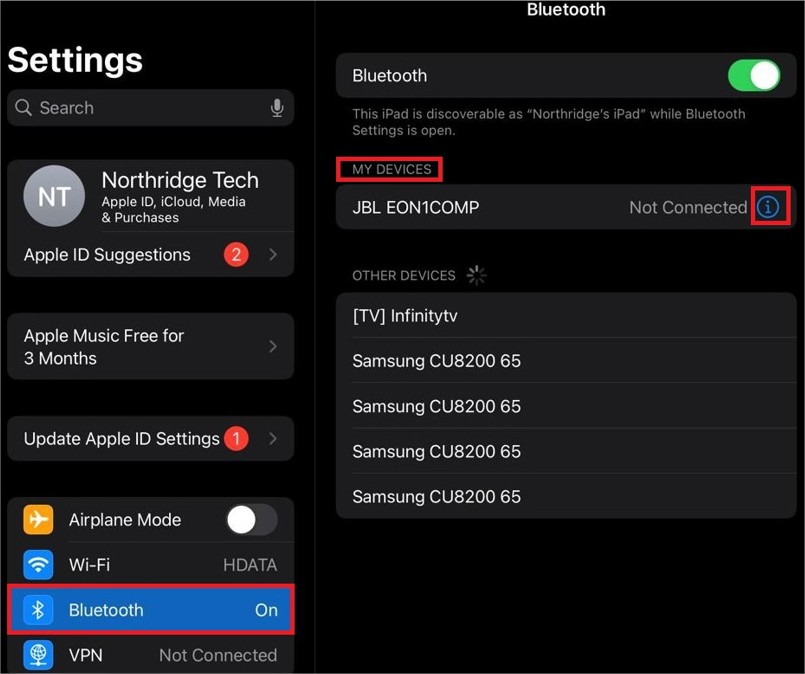Tap the large Settings title
This screenshot has height=674, width=805.
click(x=75, y=60)
